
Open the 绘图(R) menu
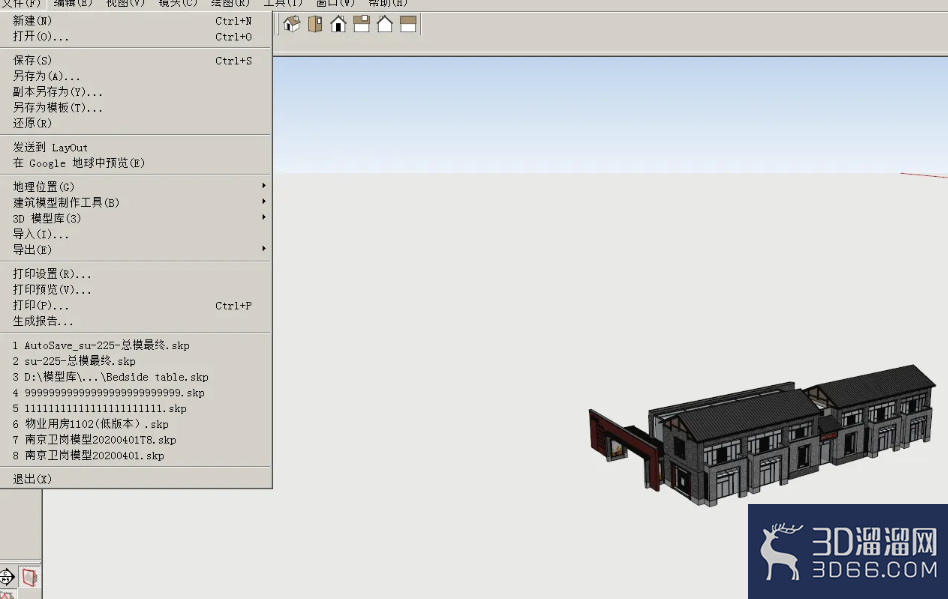pos(230,3)
